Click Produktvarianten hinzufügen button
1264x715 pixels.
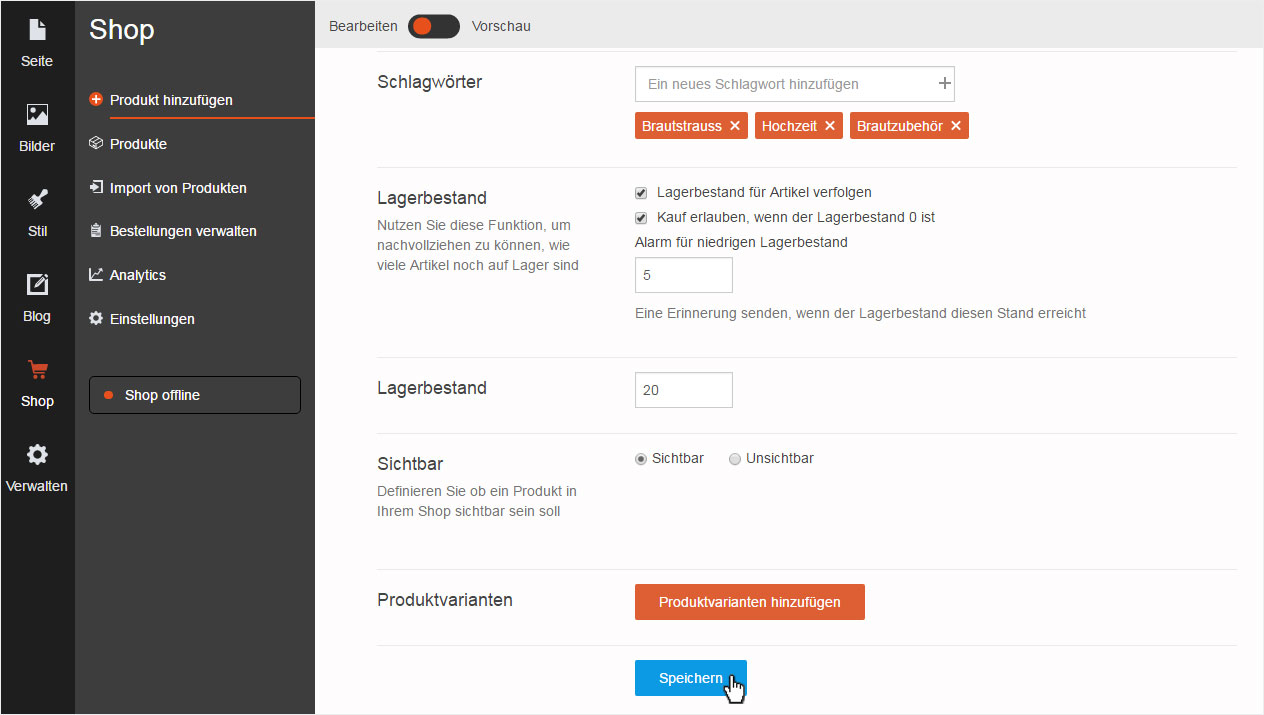[x=750, y=602]
